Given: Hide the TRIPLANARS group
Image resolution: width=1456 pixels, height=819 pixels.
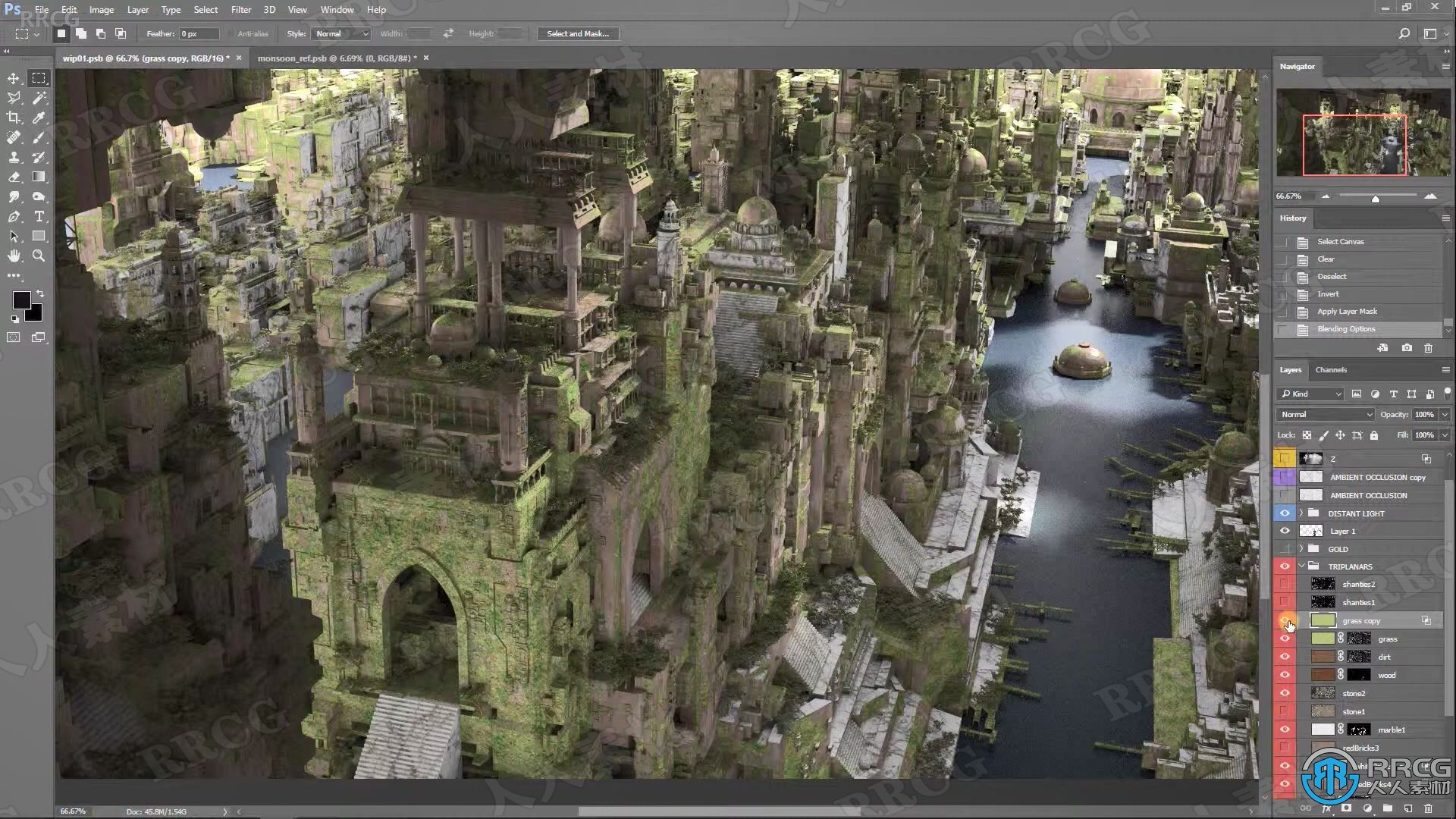Looking at the screenshot, I should click(x=1285, y=566).
